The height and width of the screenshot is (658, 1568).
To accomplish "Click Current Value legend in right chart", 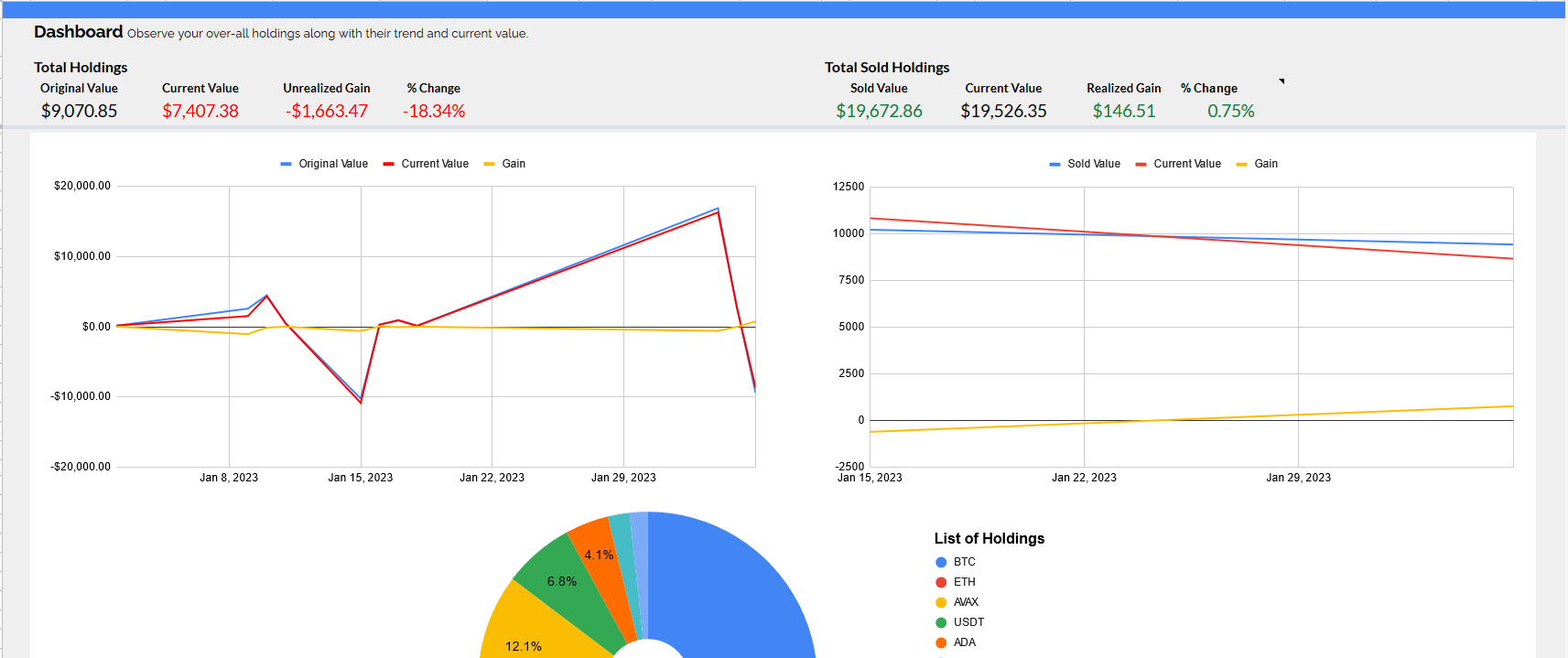I will click(1178, 164).
